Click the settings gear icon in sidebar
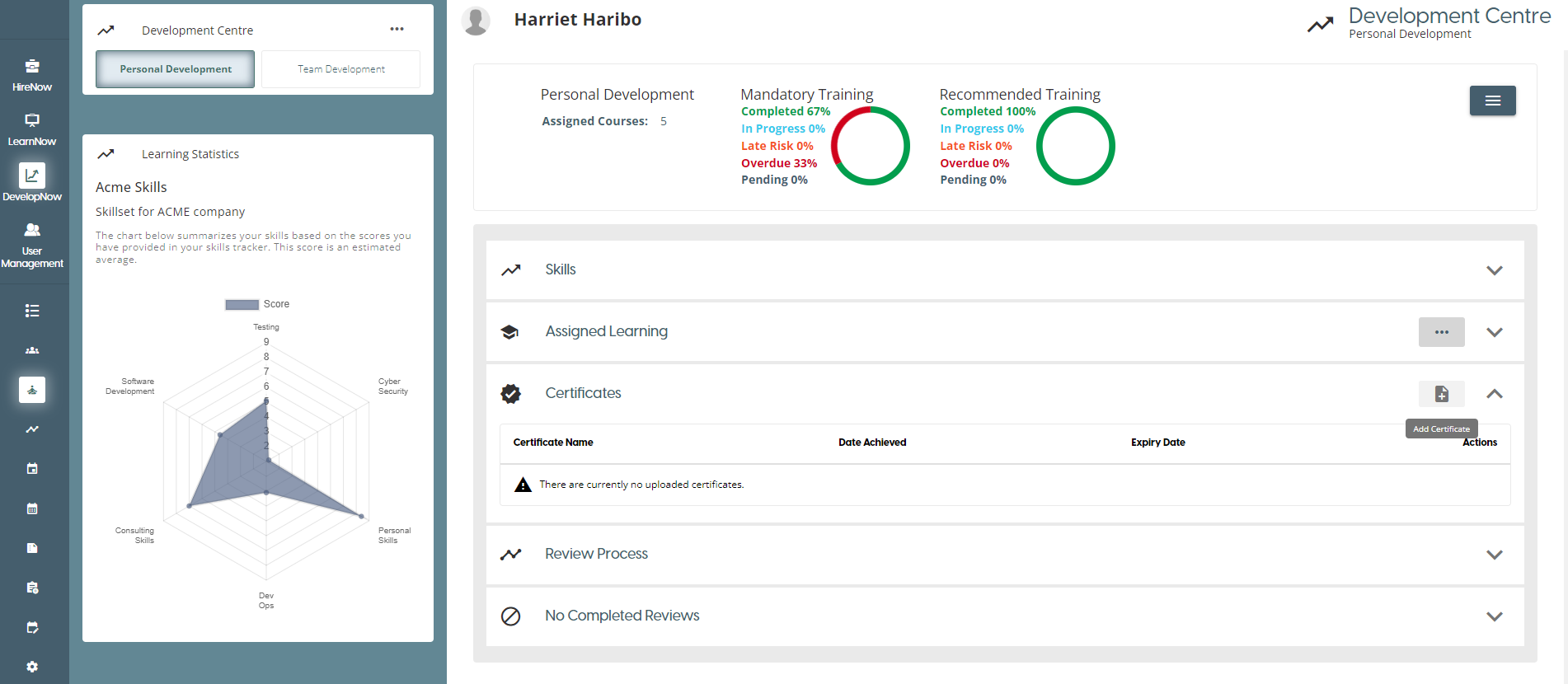This screenshot has height=684, width=1568. (x=32, y=667)
